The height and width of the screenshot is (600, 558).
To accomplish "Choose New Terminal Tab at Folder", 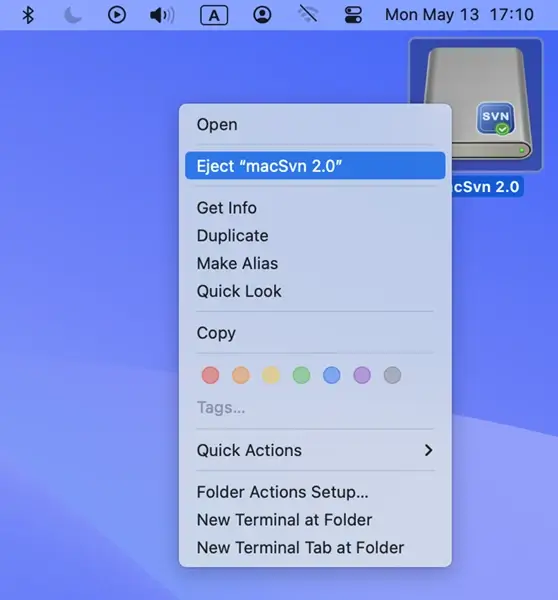I will [x=315, y=548].
